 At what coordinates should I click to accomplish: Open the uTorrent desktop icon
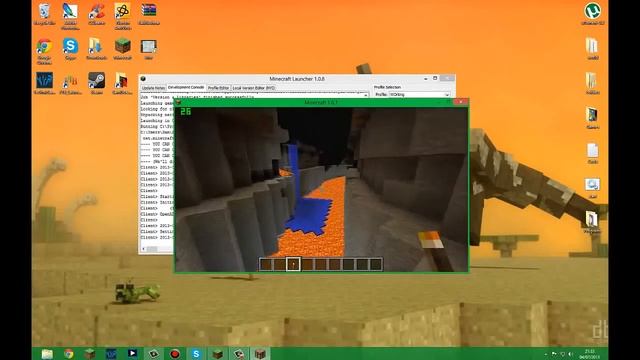click(x=593, y=14)
